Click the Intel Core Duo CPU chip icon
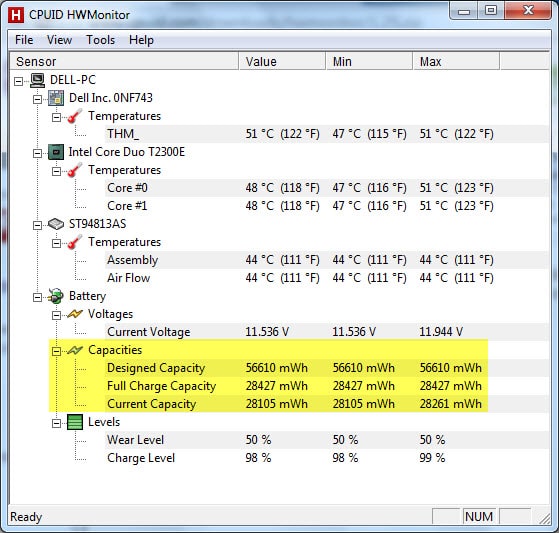 56,152
